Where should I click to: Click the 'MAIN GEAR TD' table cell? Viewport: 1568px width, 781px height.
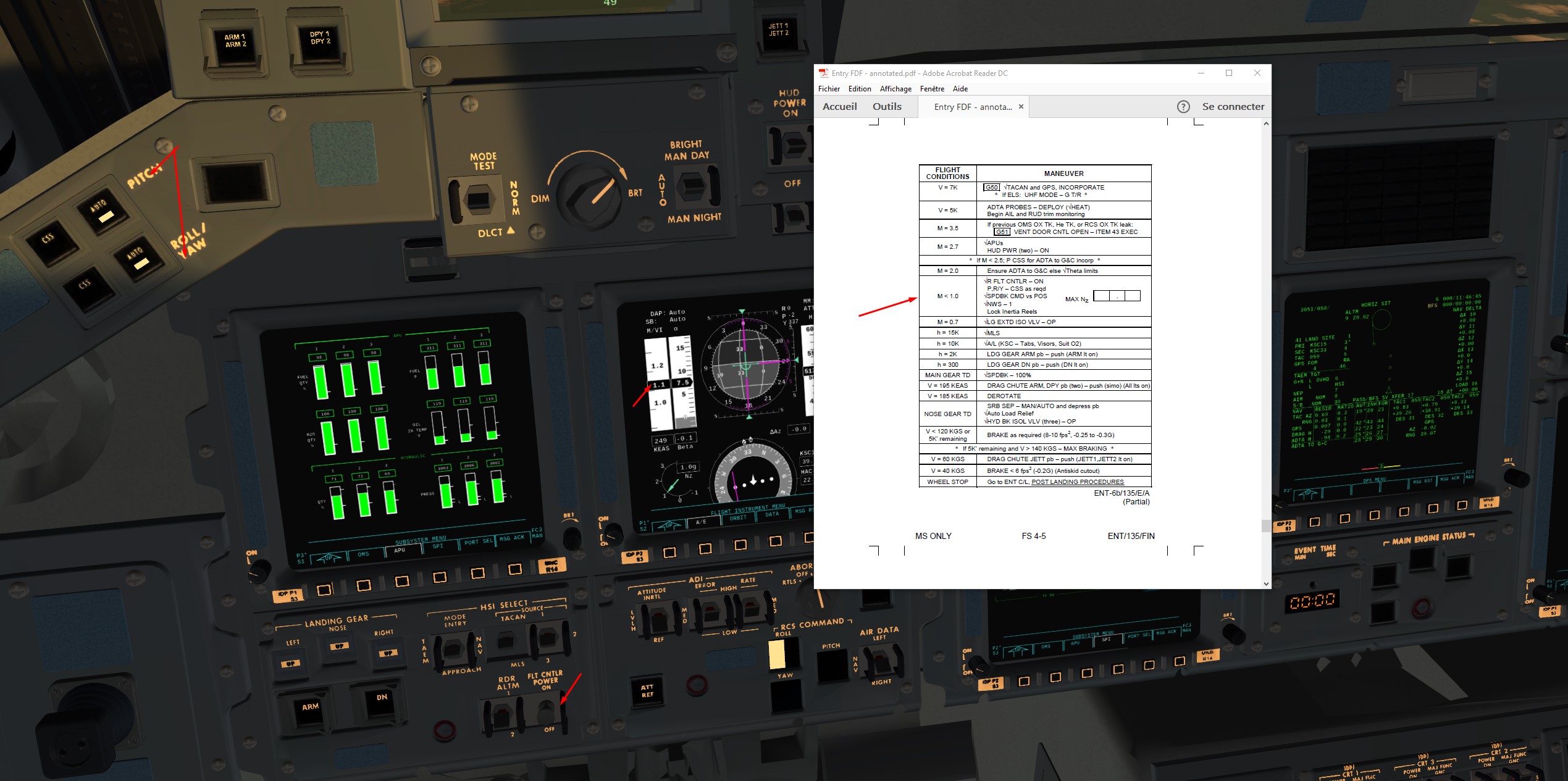pyautogui.click(x=947, y=375)
